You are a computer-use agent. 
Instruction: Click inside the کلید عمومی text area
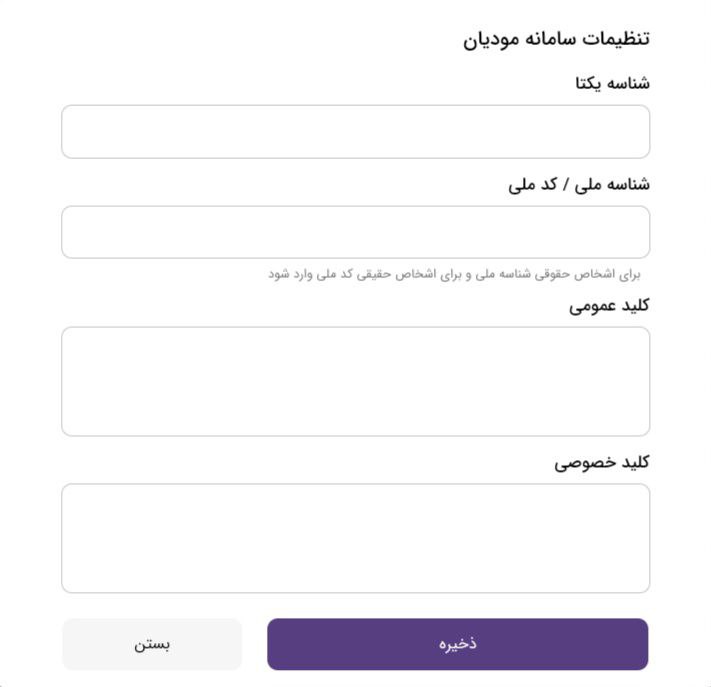point(356,381)
